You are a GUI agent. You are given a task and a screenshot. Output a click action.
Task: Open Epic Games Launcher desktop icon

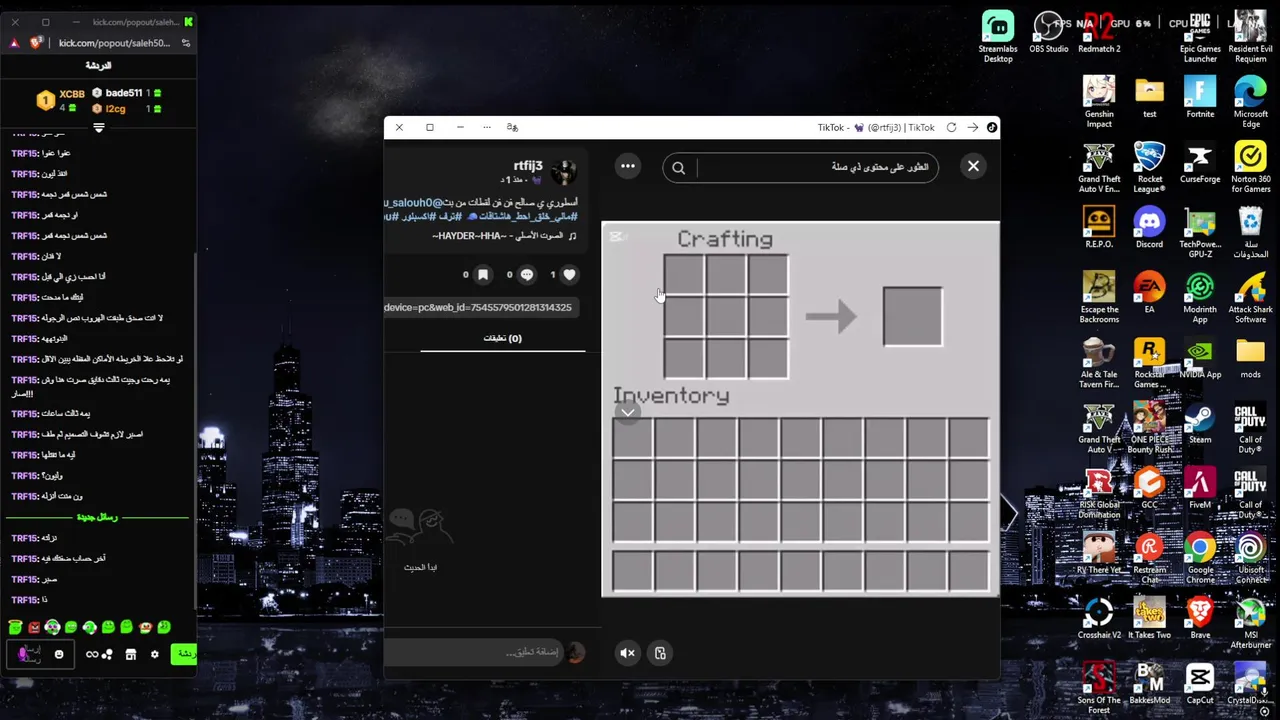[1200, 36]
